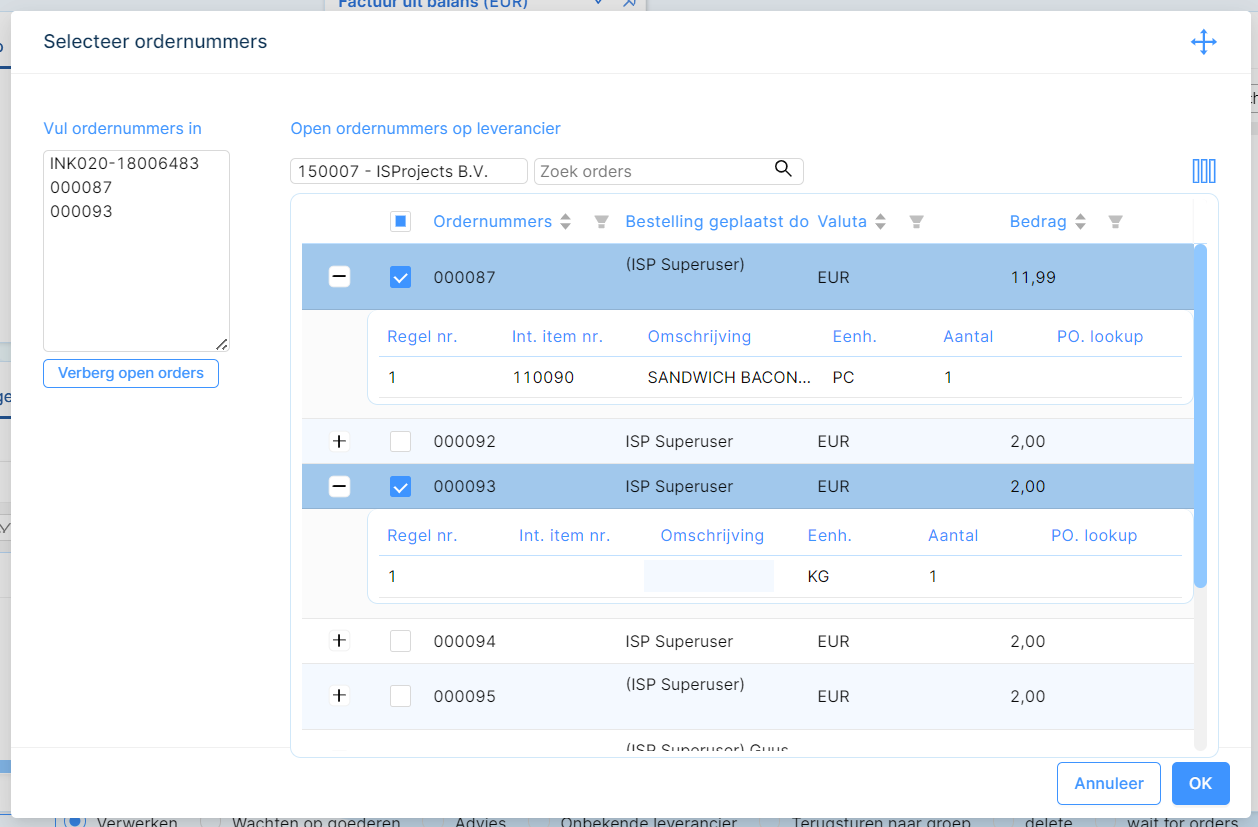Screen dimensions: 1258x827
Task: Check order 000094 checkbox
Action: click(x=400, y=641)
